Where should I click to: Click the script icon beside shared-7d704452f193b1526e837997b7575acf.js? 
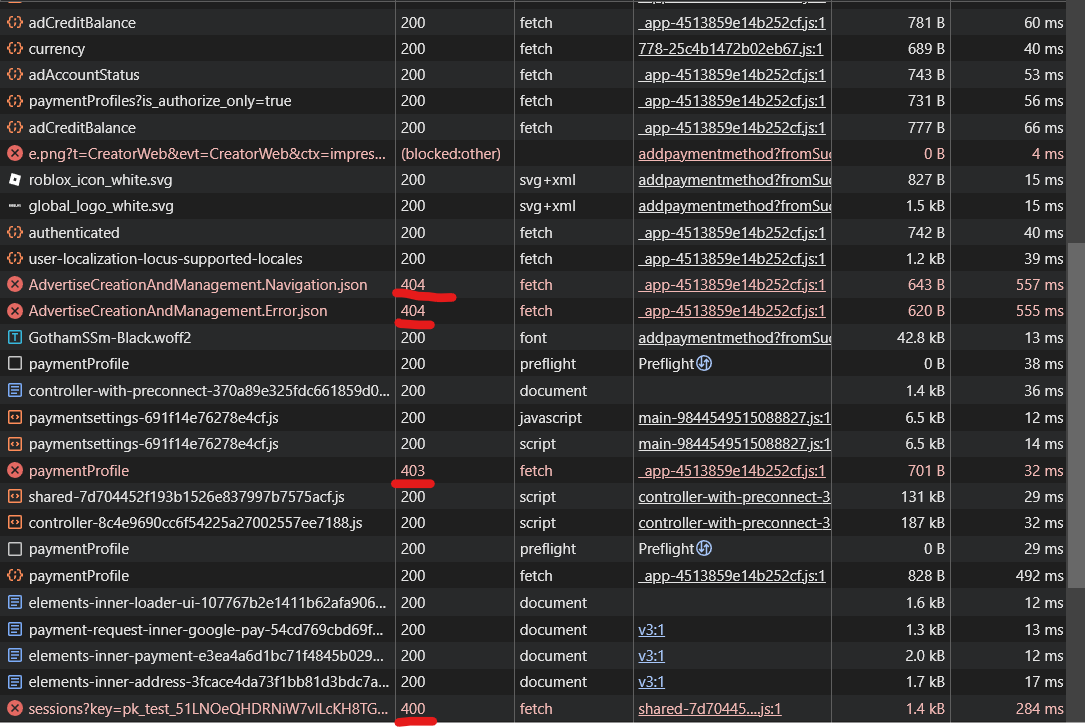tap(15, 497)
